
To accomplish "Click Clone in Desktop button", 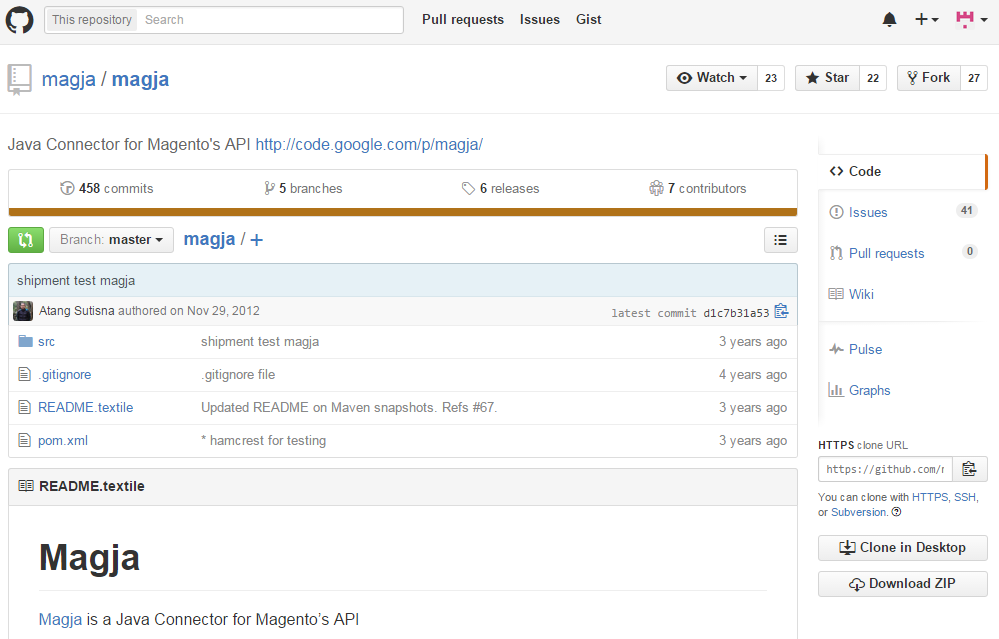I will [x=903, y=548].
